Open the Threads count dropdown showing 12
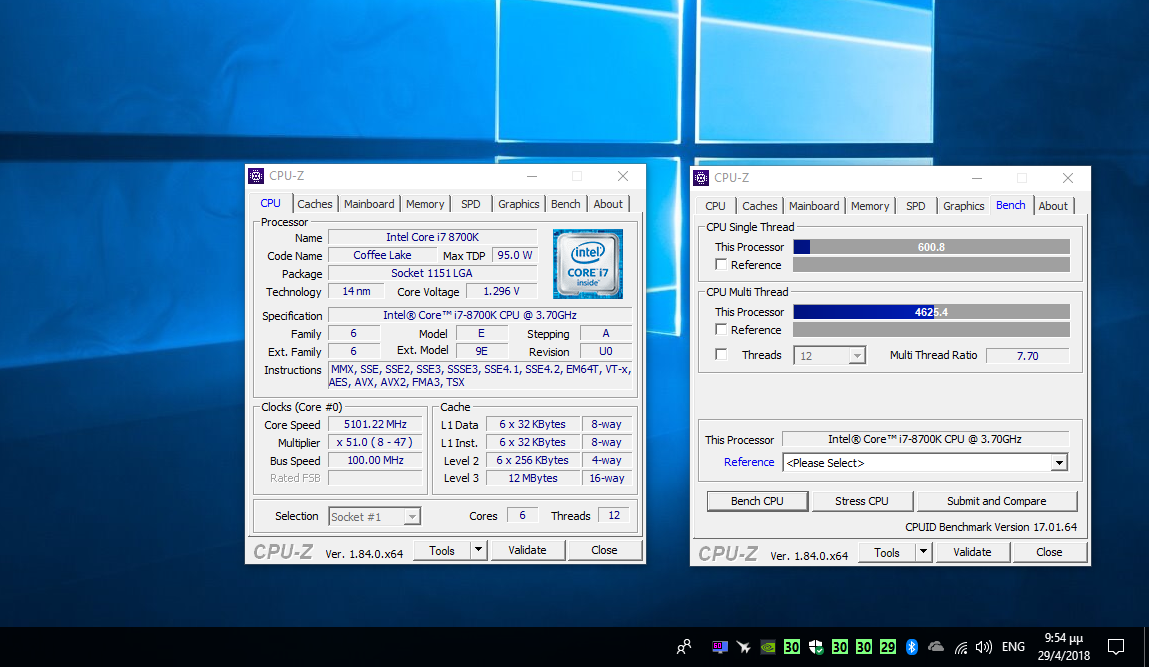This screenshot has width=1149, height=667. tap(830, 355)
